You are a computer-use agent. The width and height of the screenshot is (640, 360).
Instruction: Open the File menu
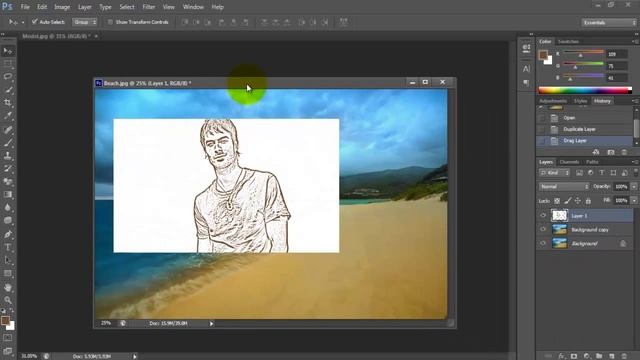pyautogui.click(x=25, y=7)
